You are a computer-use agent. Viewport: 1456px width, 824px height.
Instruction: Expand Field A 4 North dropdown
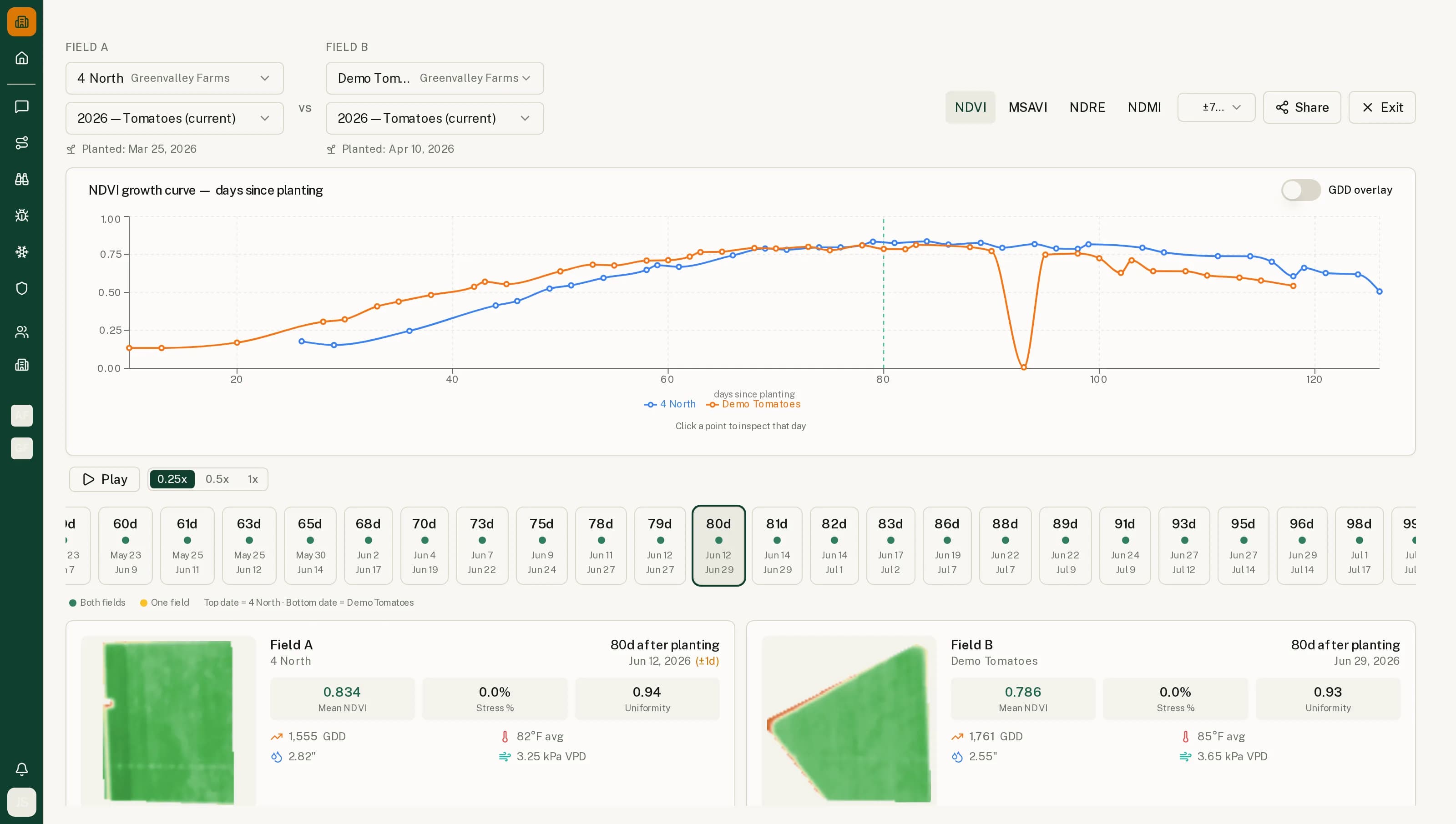coord(174,78)
